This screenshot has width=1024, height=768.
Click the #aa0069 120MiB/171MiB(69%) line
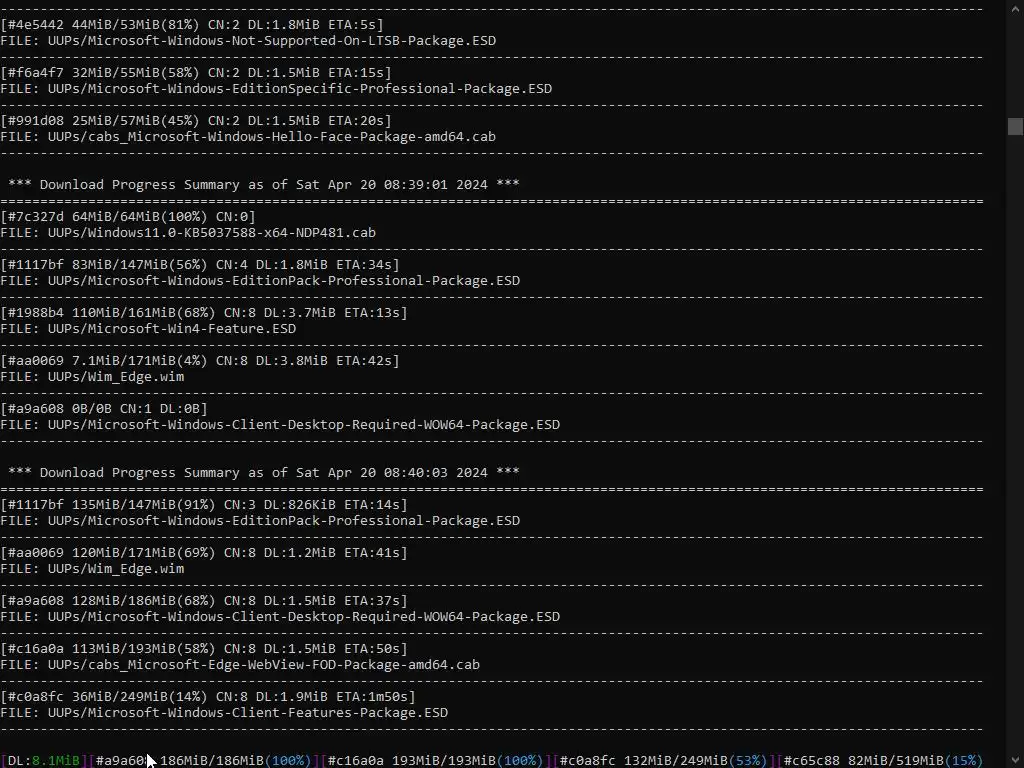tap(204, 553)
